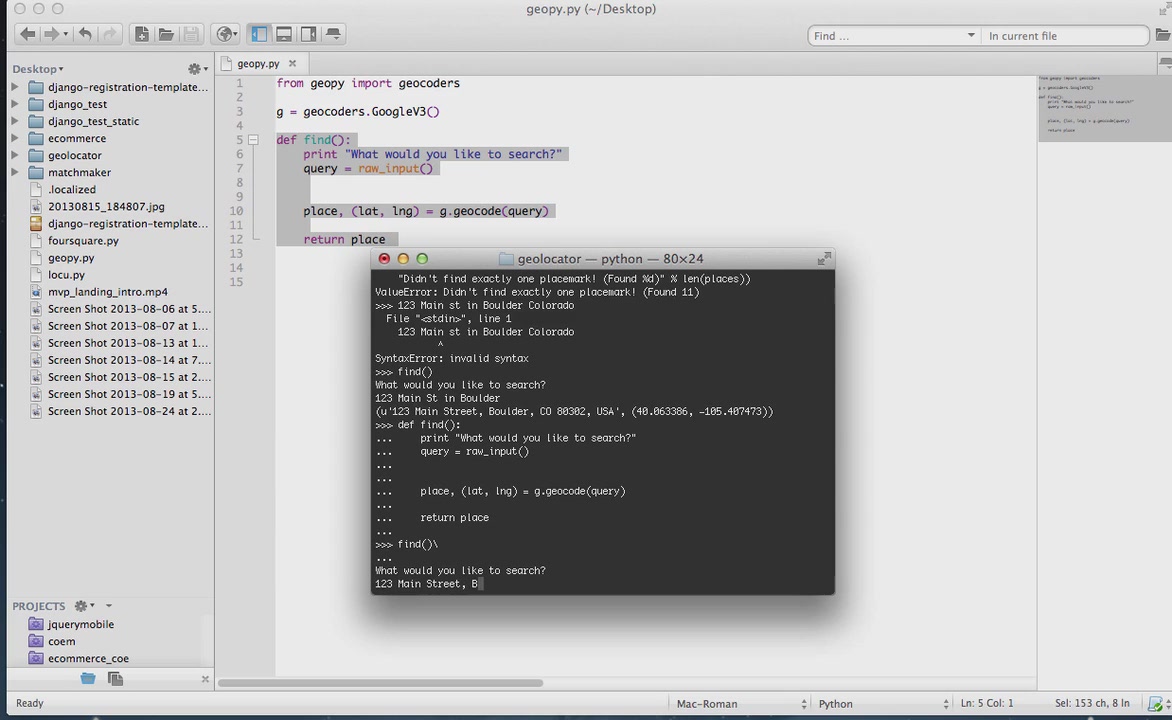
Task: Click the Ln: 5 Col: 1 status indicator
Action: pos(987,703)
